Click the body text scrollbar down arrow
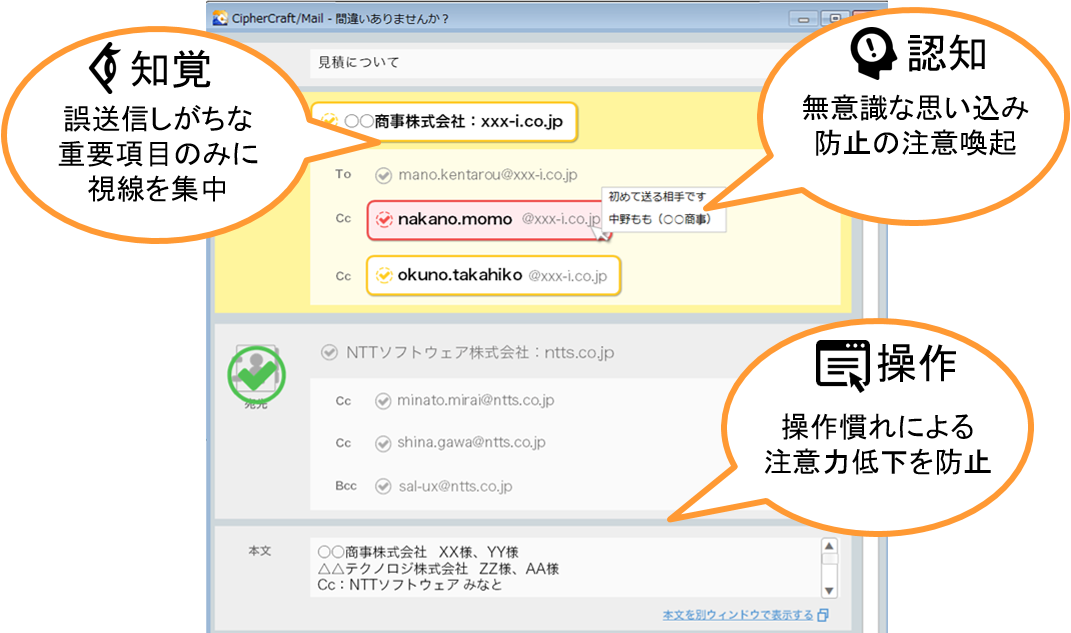This screenshot has width=1071, height=633. [828, 587]
